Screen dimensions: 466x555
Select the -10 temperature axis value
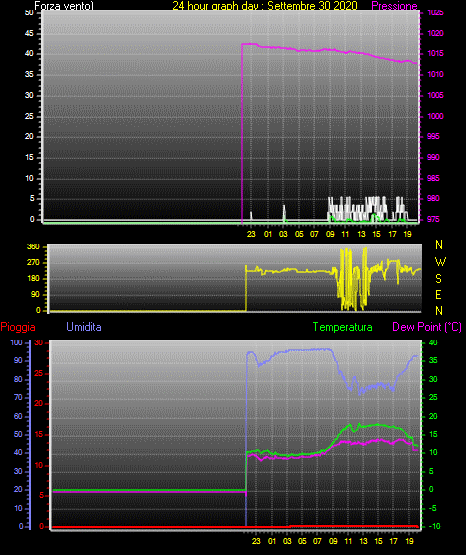tap(435, 526)
